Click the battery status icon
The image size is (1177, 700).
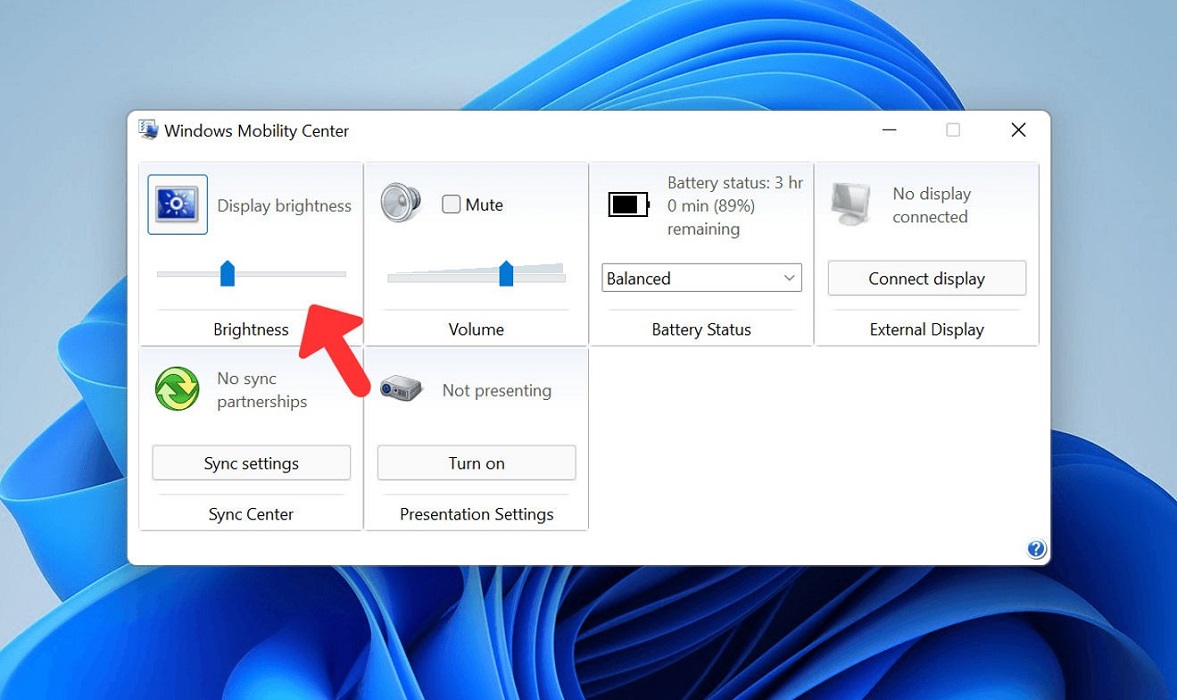coord(628,204)
